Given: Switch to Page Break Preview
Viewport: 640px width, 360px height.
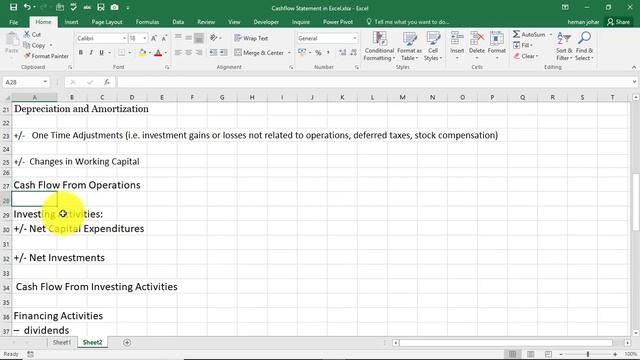Looking at the screenshot, I should [x=548, y=354].
